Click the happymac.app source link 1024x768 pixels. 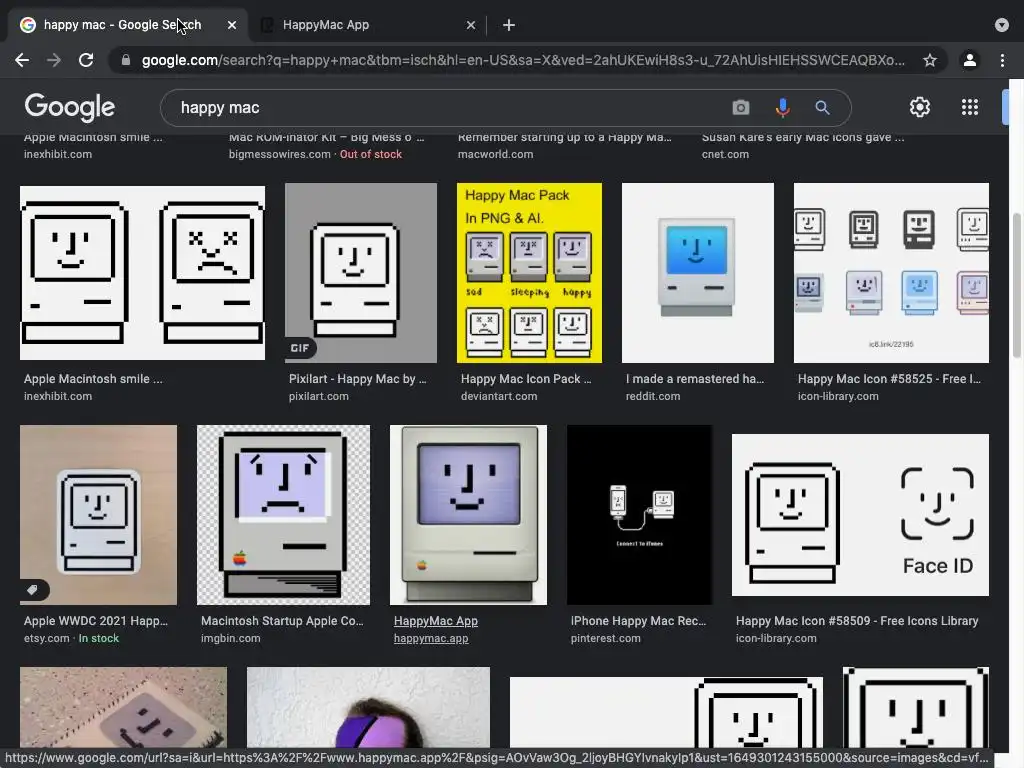pyautogui.click(x=431, y=639)
